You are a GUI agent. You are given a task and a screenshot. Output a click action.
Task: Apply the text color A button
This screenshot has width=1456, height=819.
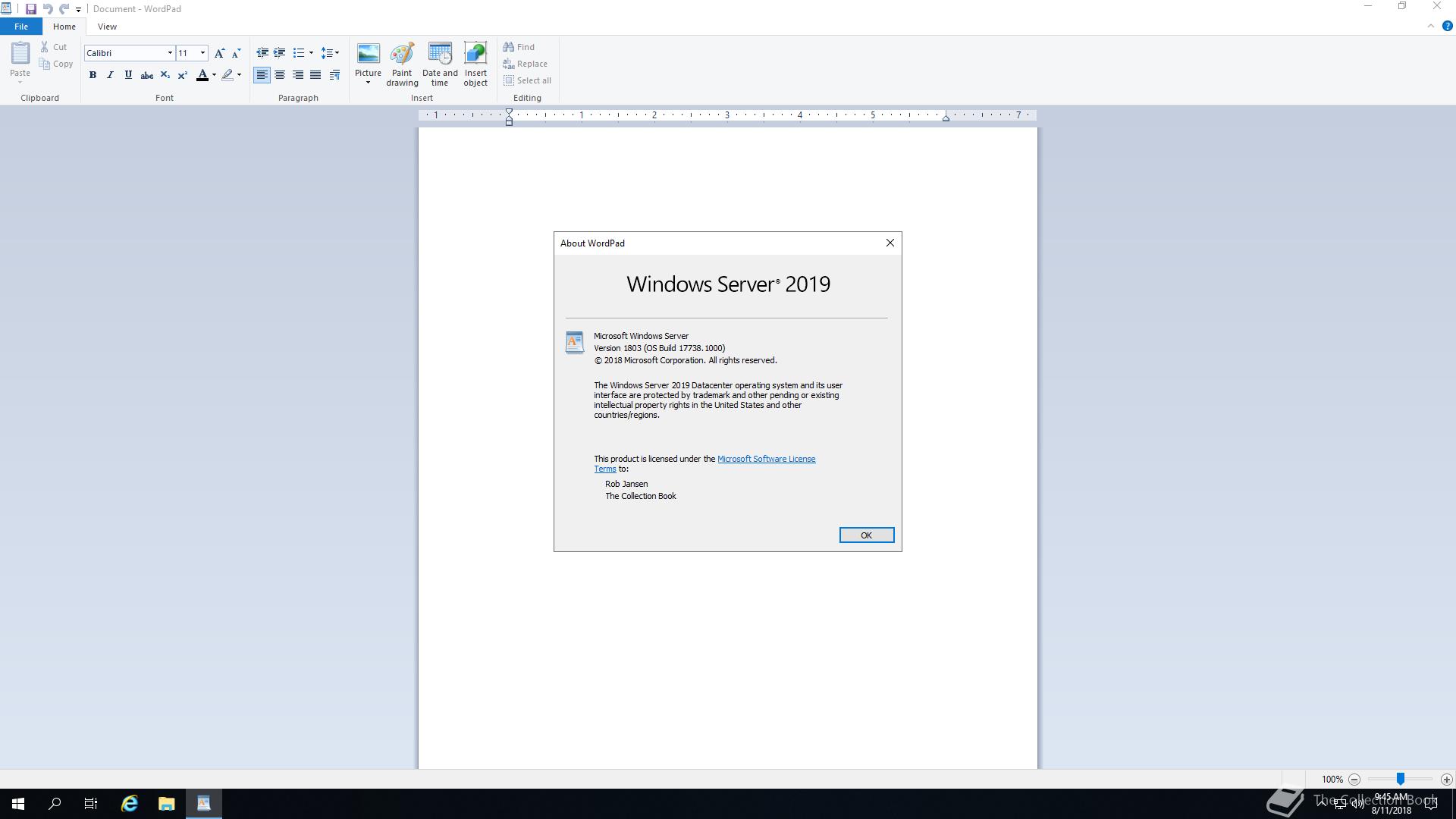pyautogui.click(x=202, y=75)
